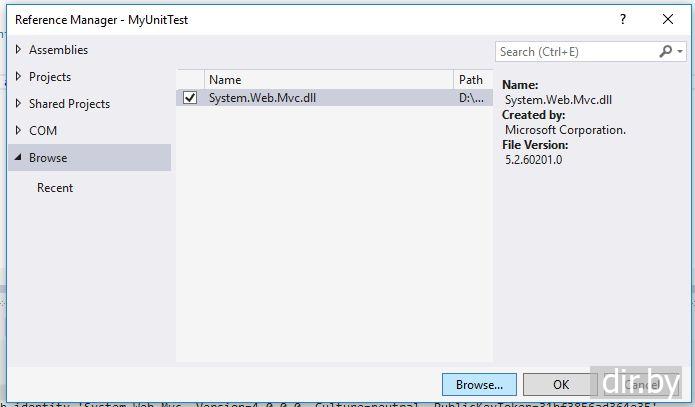Screen dimensions: 695x407
Task: Select the COM category
Action: coord(43,131)
